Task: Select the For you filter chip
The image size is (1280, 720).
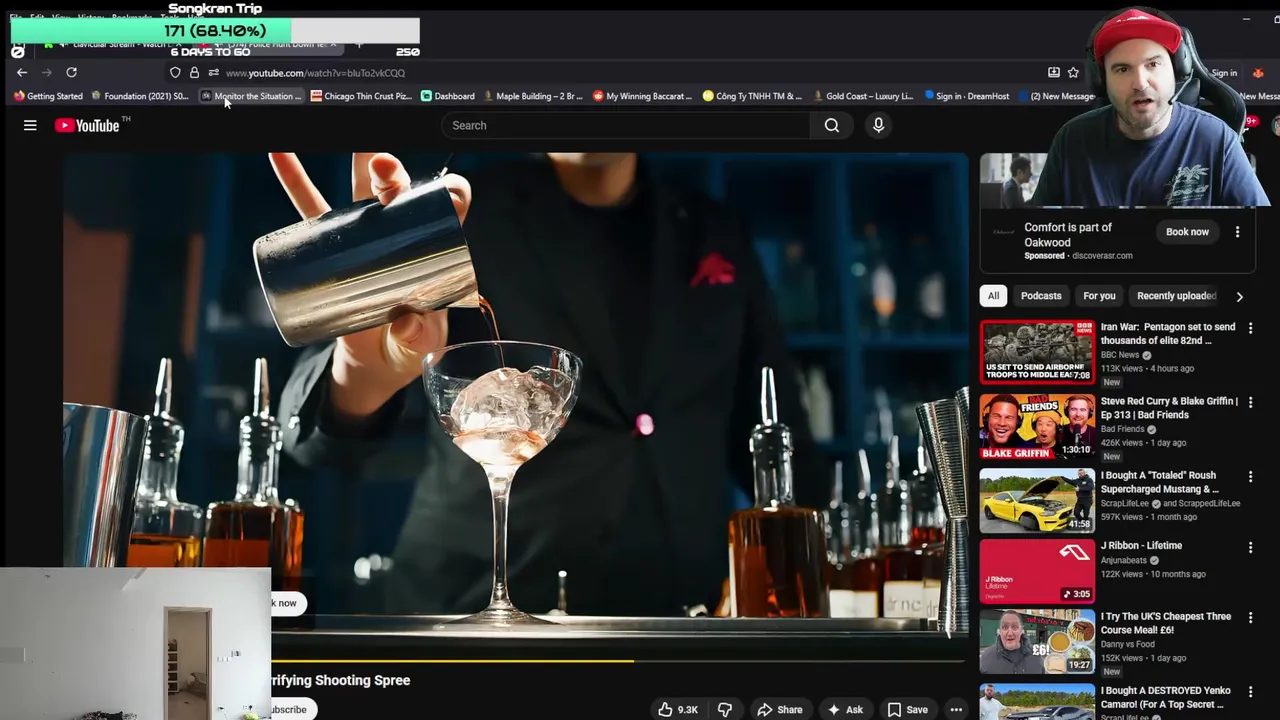Action: (1099, 296)
